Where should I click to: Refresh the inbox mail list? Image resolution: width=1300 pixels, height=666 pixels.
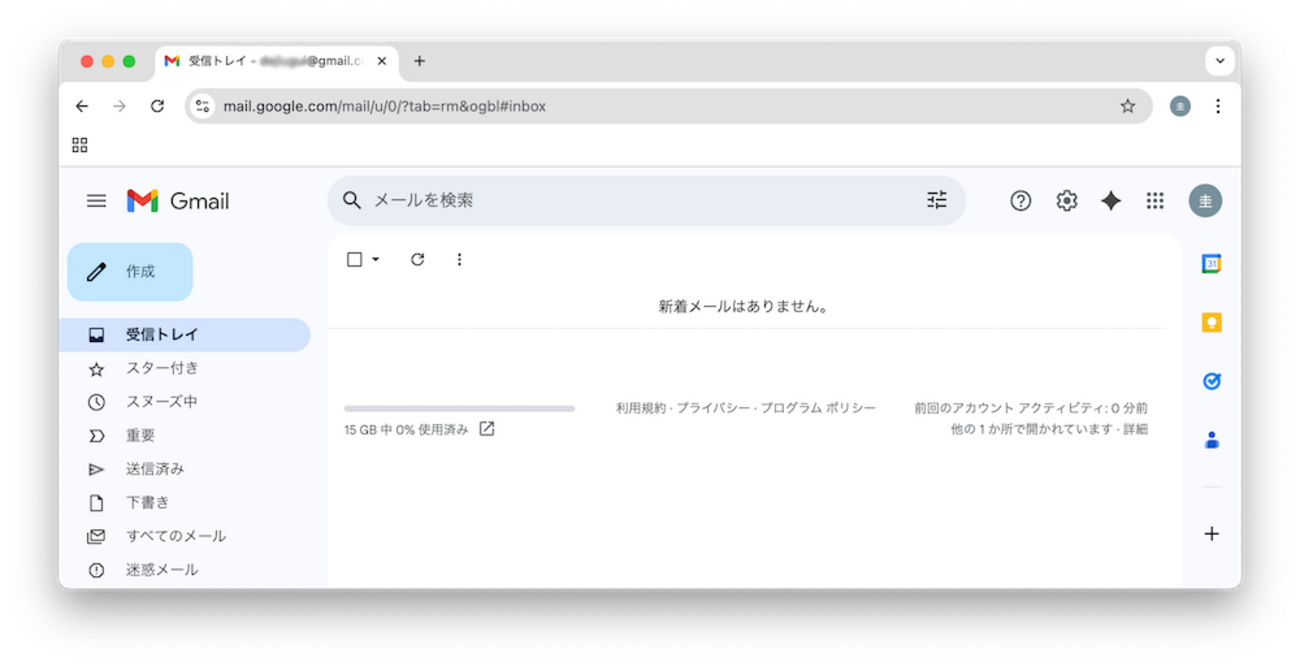tap(418, 259)
